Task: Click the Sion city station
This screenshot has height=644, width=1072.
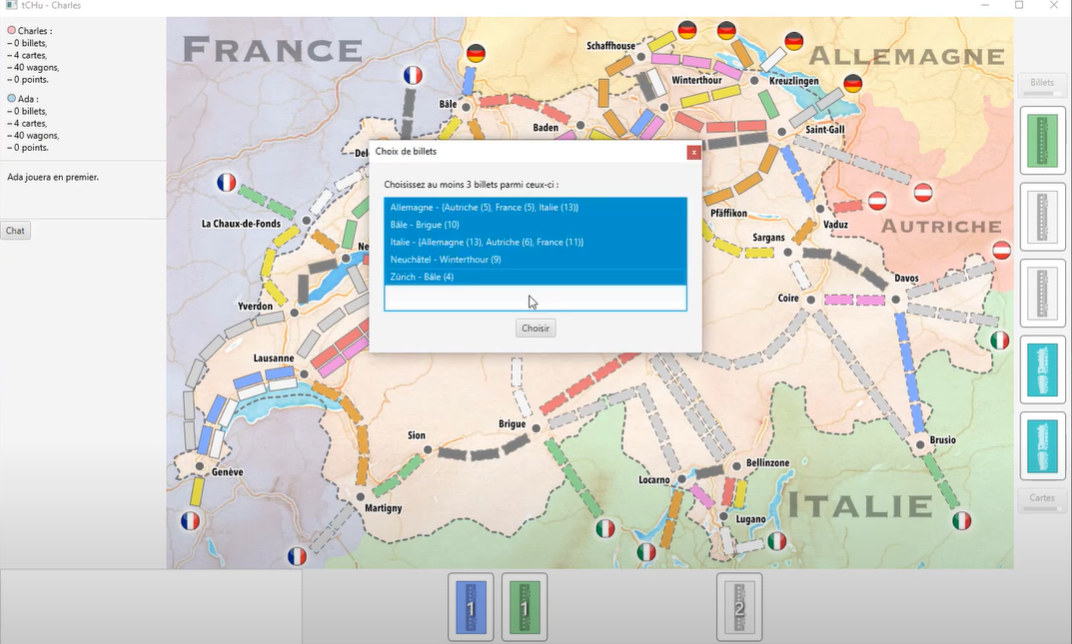Action: click(427, 450)
